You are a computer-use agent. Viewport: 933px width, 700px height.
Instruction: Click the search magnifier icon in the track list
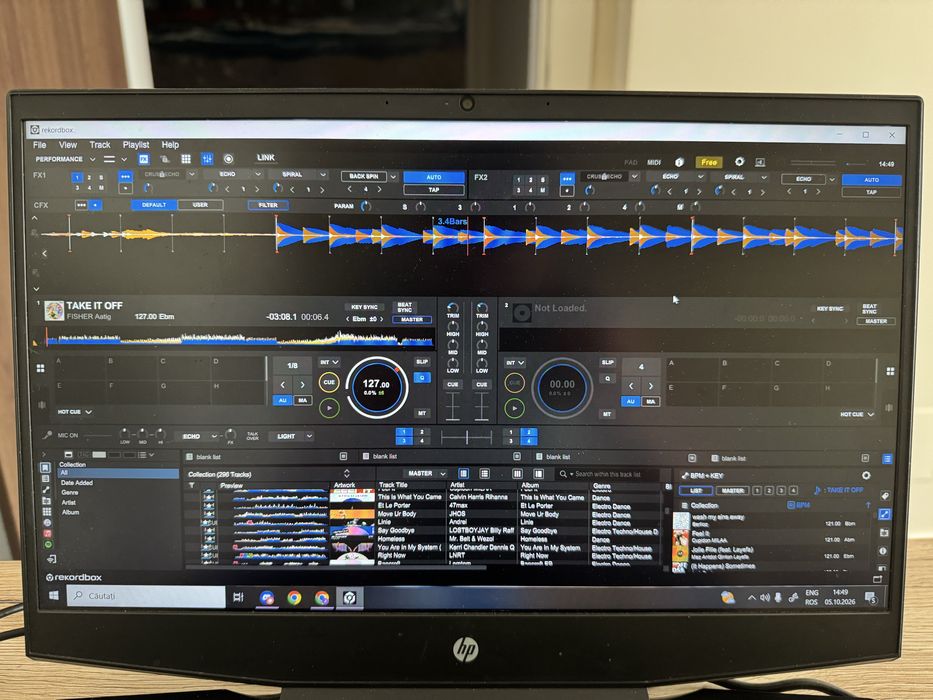563,474
